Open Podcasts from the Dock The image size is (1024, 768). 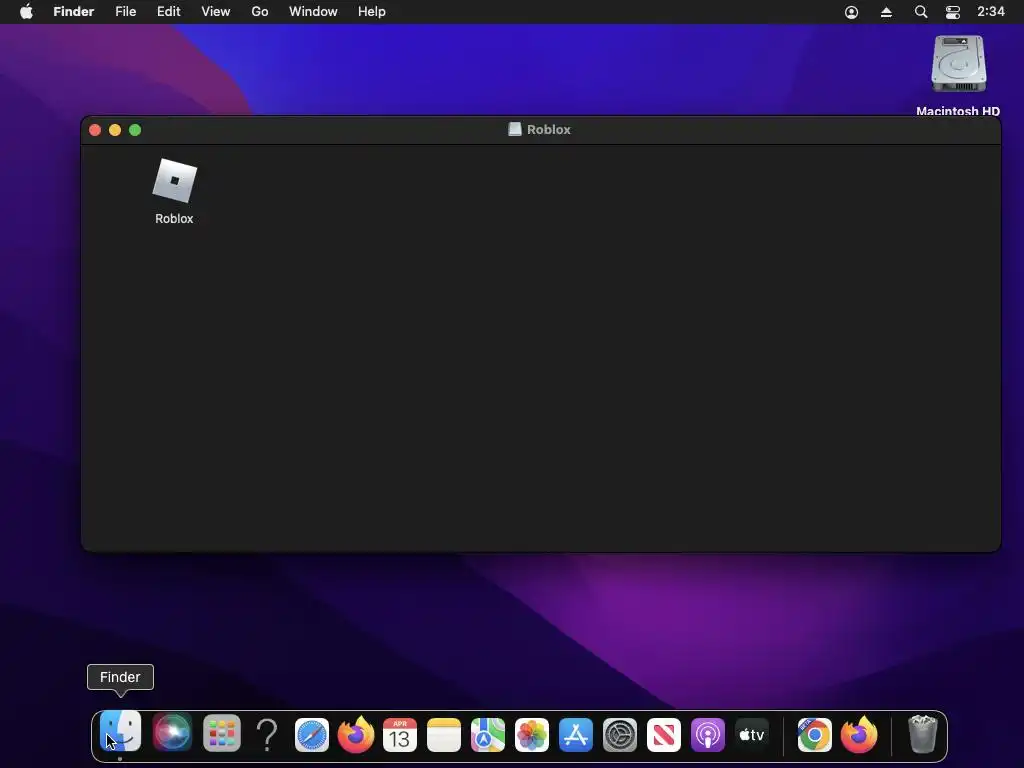coord(708,735)
